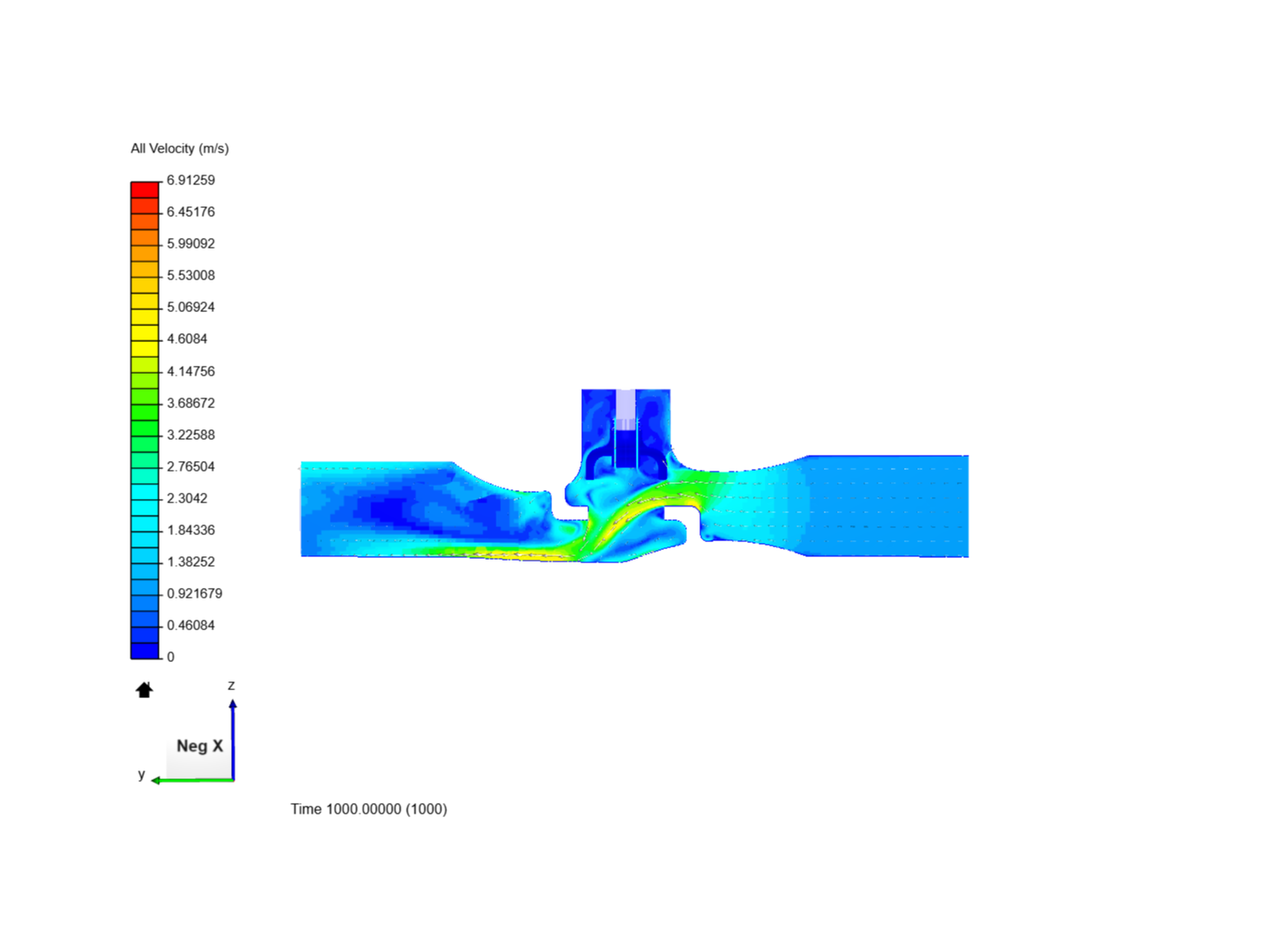Click the legend value 6.45176
The height and width of the screenshot is (952, 1270).
pos(190,212)
